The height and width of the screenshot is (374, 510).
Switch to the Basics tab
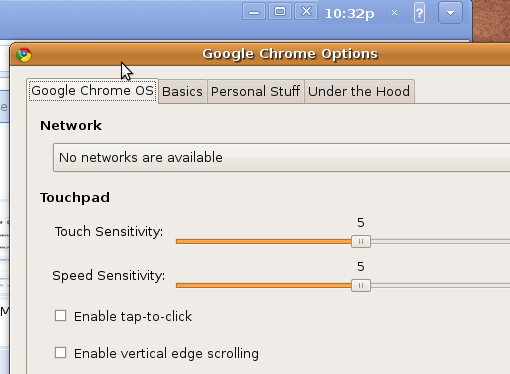182,91
